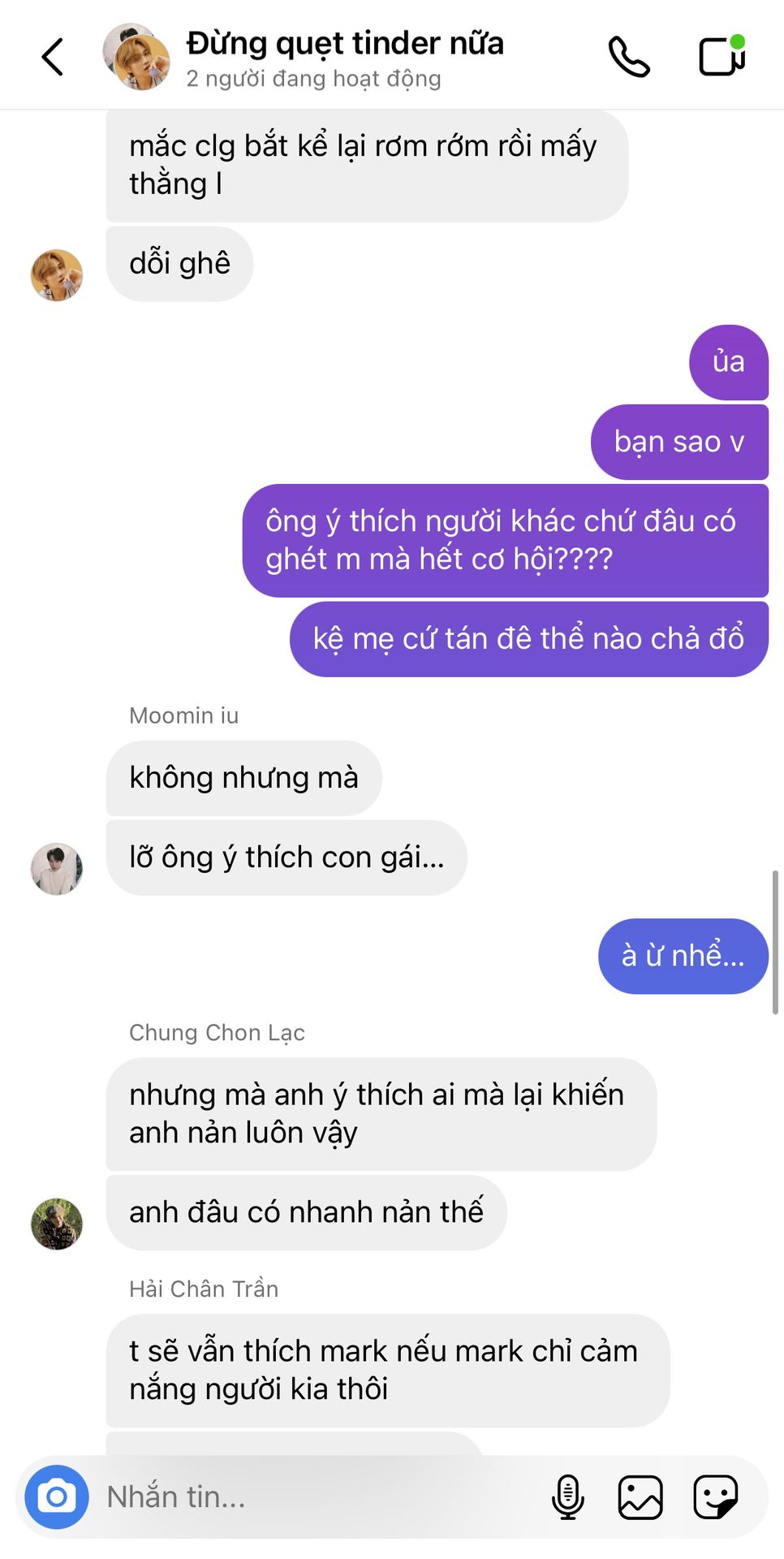The height and width of the screenshot is (1559, 784).
Task: Select the purple "ủa" message bubble
Action: coord(729,362)
